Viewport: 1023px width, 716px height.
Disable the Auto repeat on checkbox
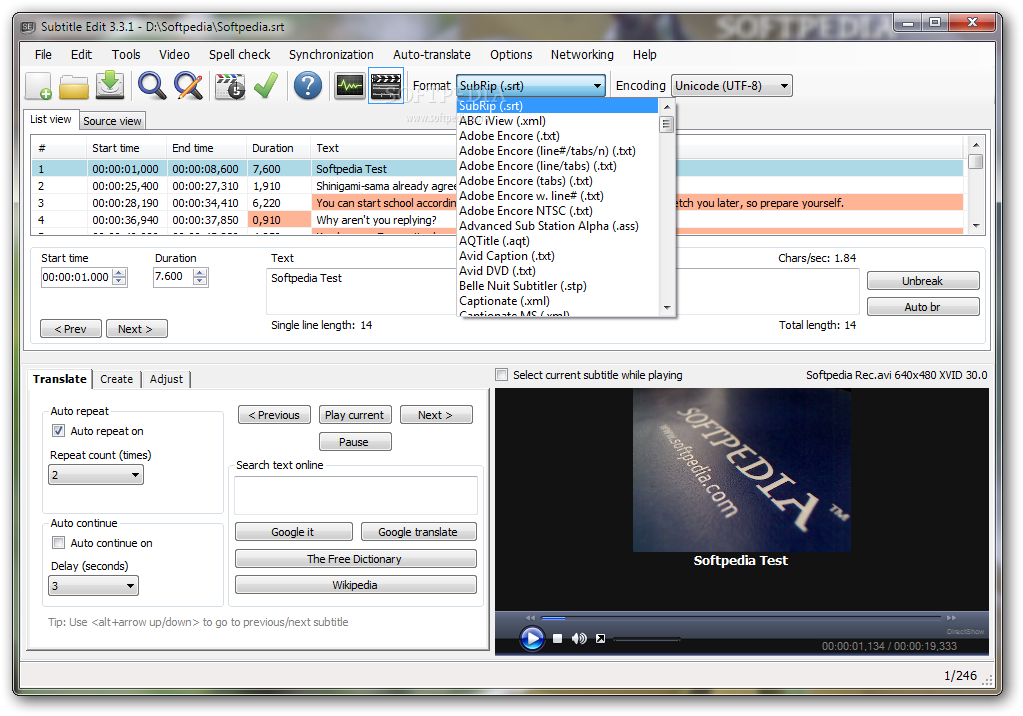pyautogui.click(x=59, y=431)
